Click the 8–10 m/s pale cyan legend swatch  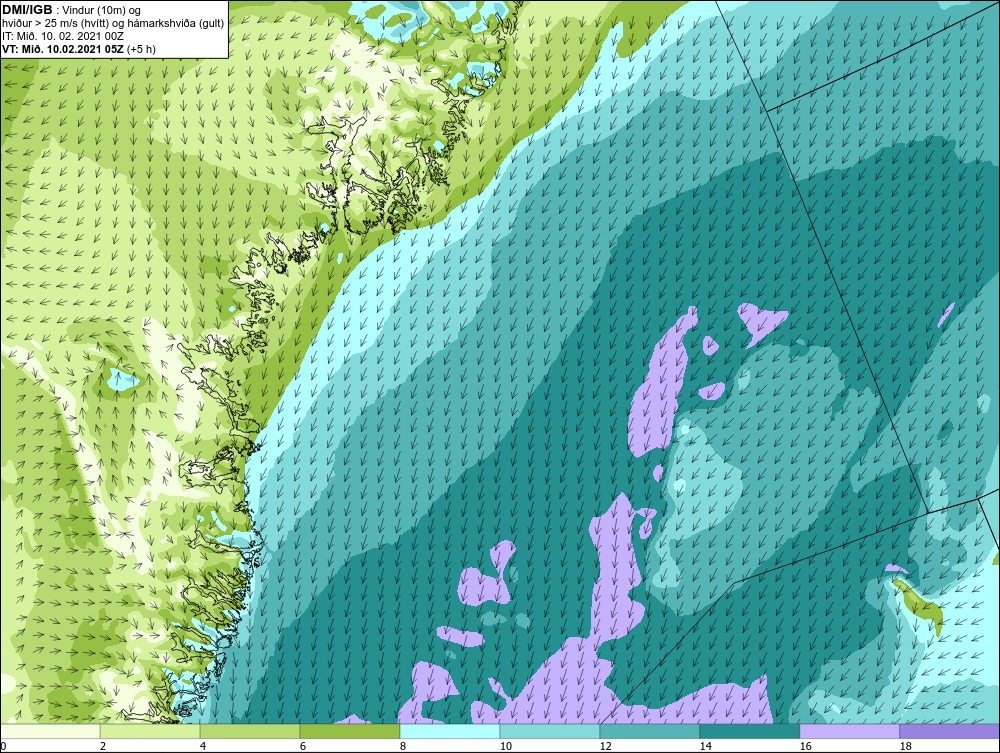coord(450,731)
